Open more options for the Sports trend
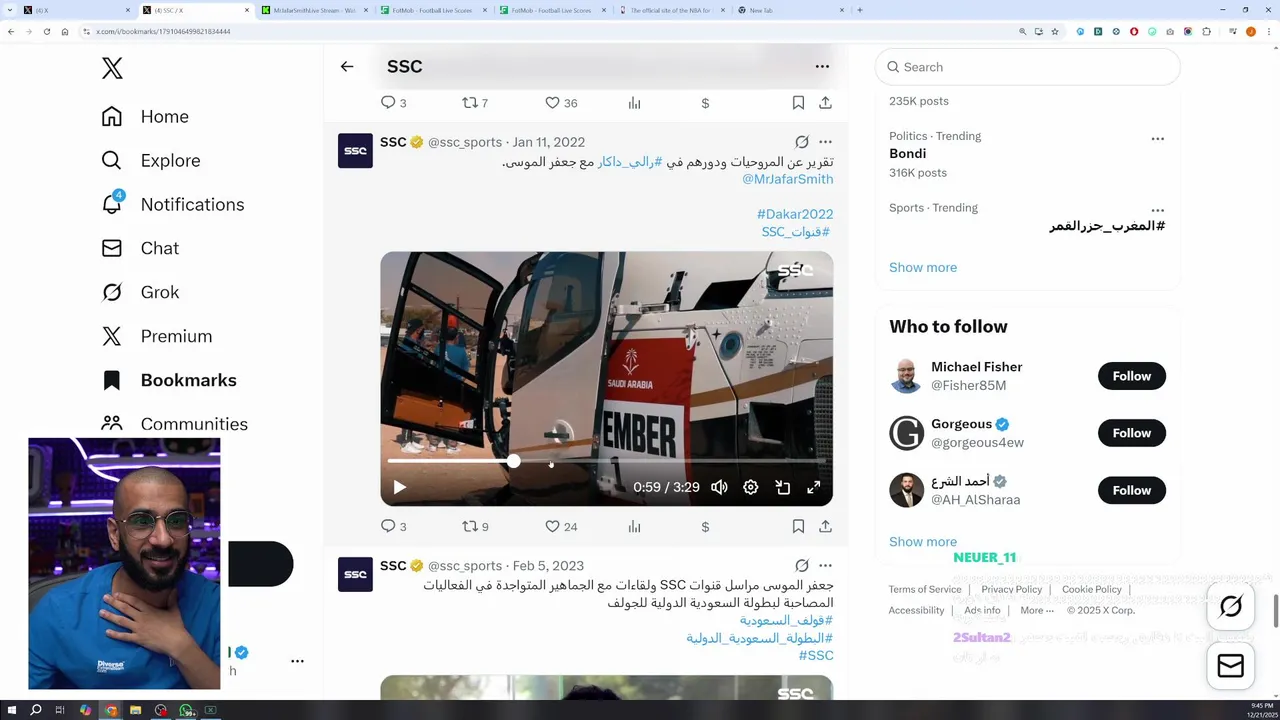 click(1157, 211)
